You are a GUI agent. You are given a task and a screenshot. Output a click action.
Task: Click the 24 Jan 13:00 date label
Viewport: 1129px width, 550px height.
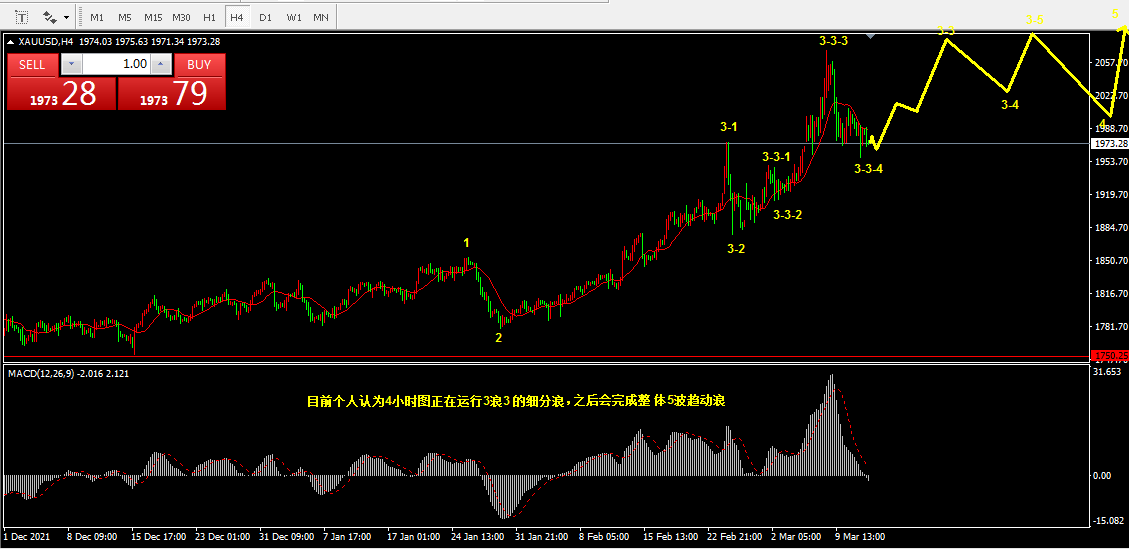pyautogui.click(x=478, y=537)
